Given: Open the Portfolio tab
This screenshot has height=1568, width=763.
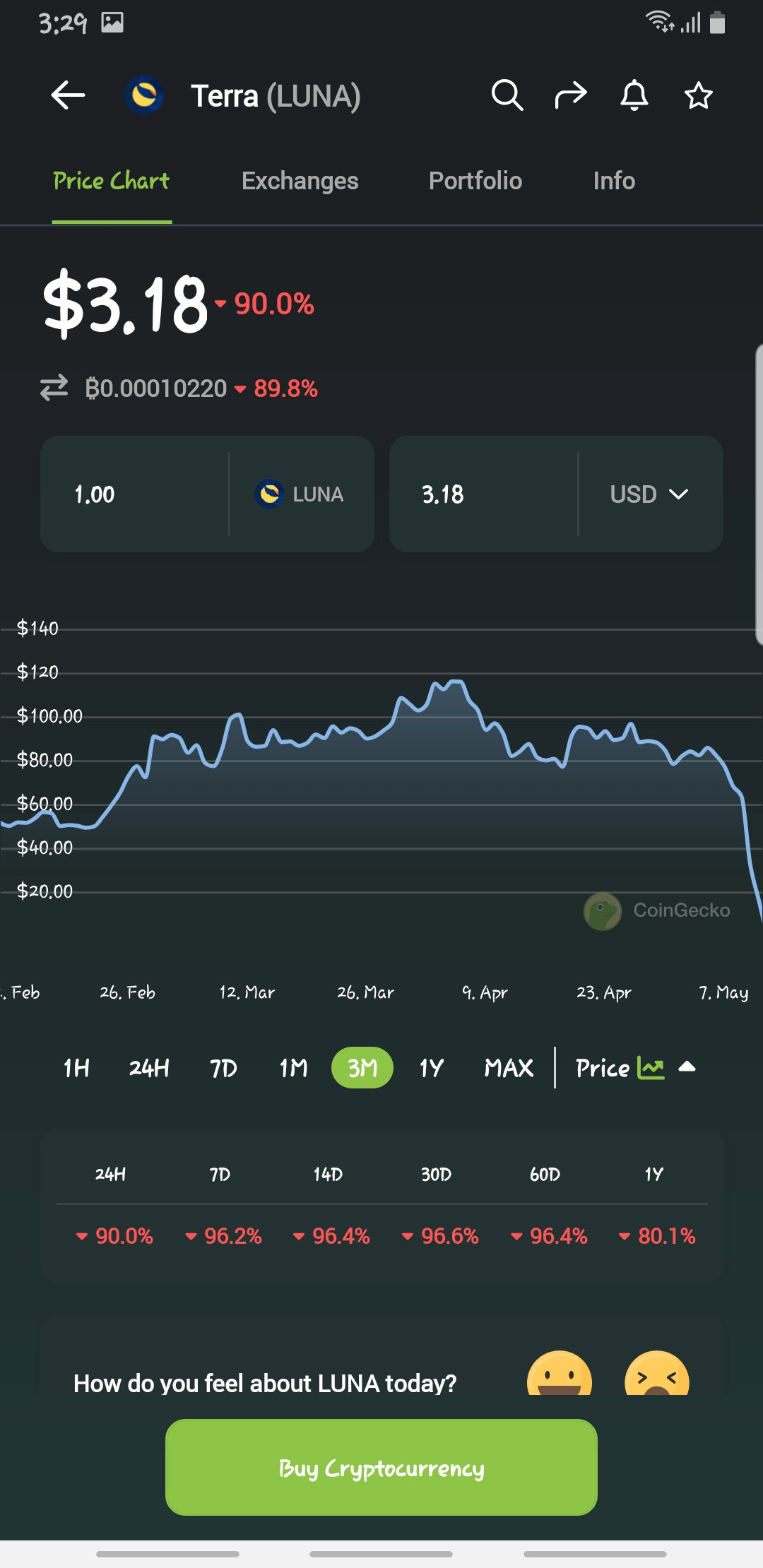Looking at the screenshot, I should (475, 181).
